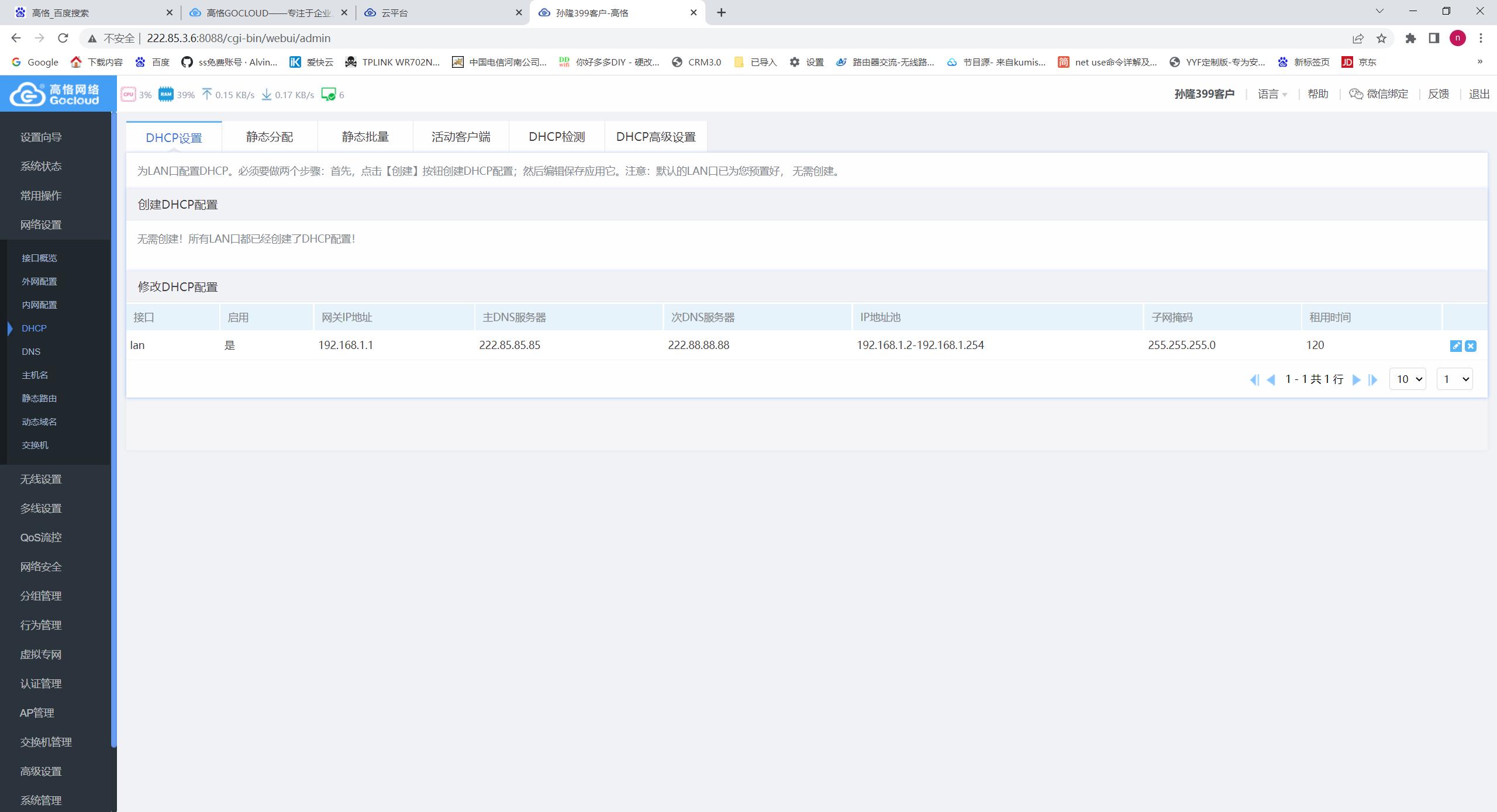Viewport: 1497px width, 812px height.
Task: Switch to DHCP检测 tab
Action: click(x=557, y=137)
